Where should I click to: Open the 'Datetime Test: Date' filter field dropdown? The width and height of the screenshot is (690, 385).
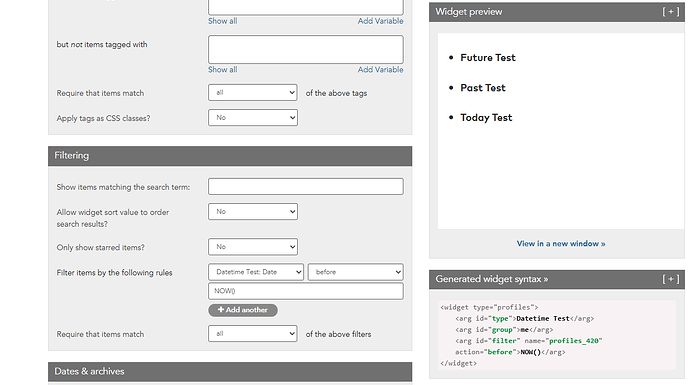click(x=256, y=272)
